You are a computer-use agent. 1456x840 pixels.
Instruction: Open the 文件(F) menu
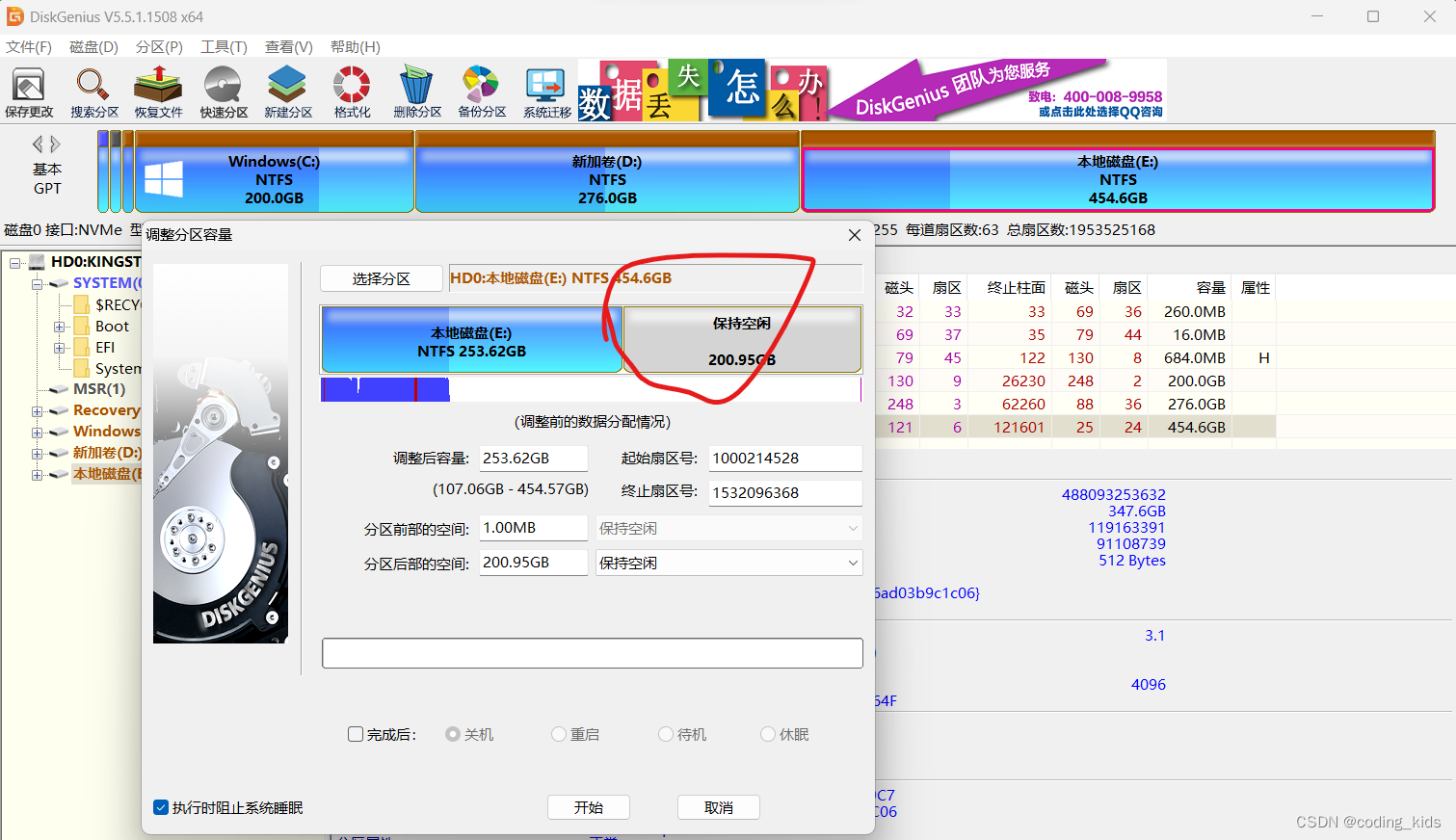click(29, 46)
